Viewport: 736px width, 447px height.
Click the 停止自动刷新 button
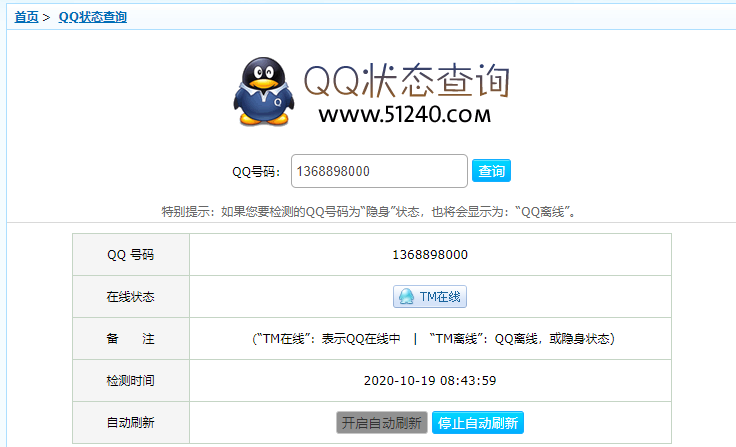(x=478, y=423)
